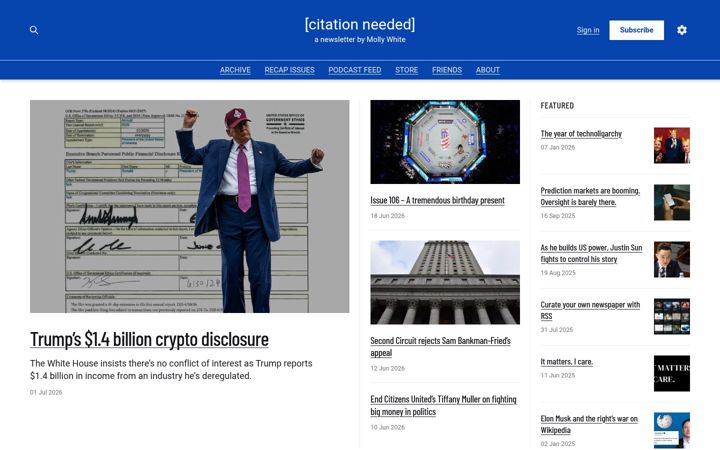Open The year of technoligarchy thumbnail

click(x=672, y=146)
